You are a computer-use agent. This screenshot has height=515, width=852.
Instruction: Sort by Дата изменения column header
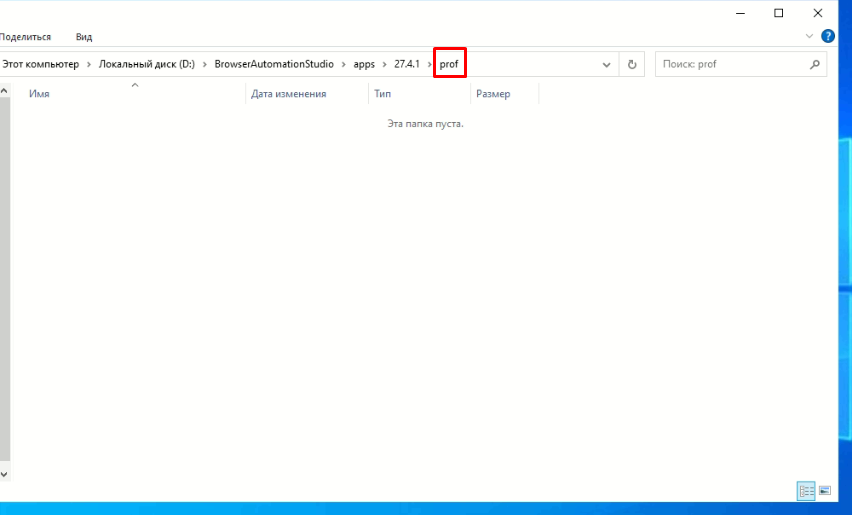(288, 94)
